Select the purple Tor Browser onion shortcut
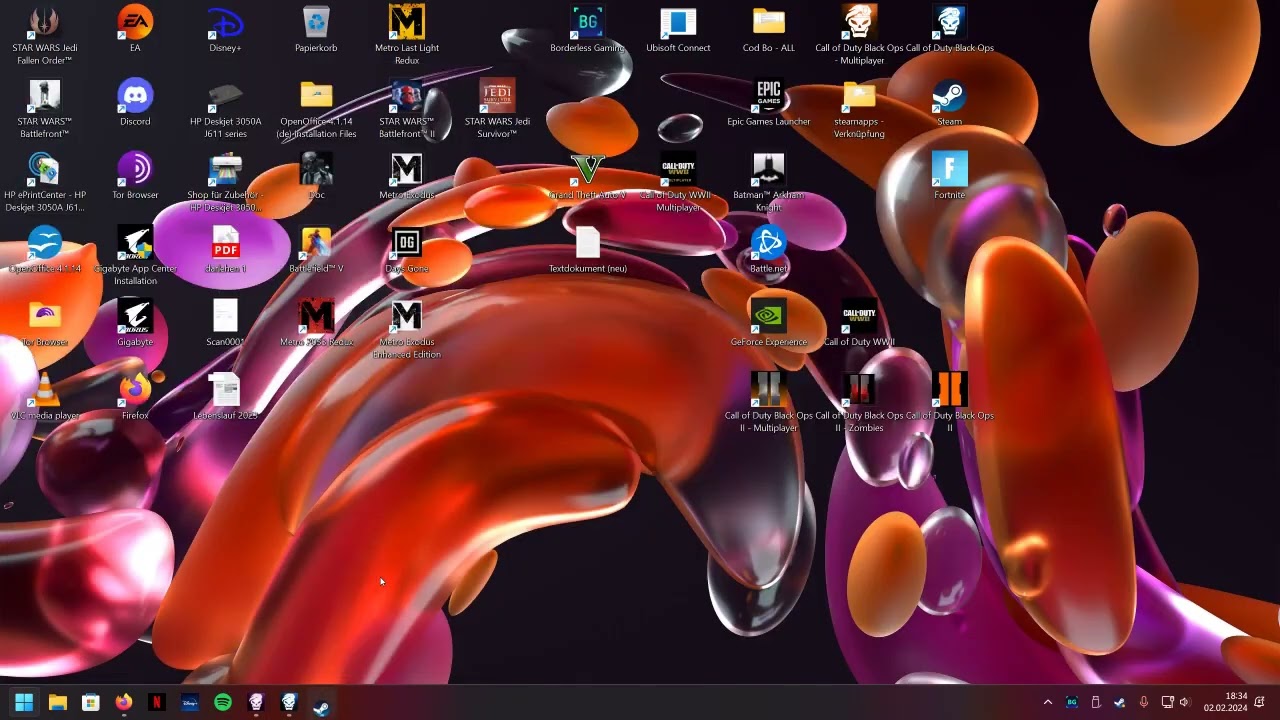The width and height of the screenshot is (1280, 720). point(135,177)
